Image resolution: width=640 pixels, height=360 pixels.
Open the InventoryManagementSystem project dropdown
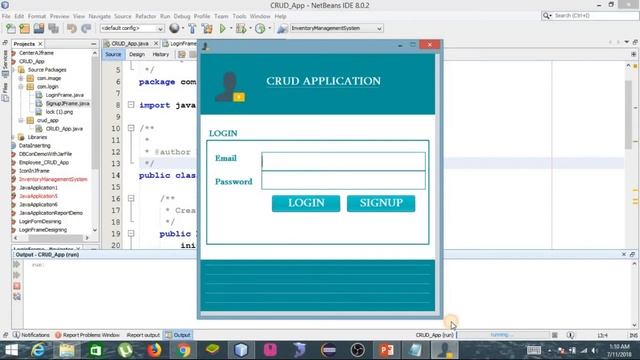(337, 28)
